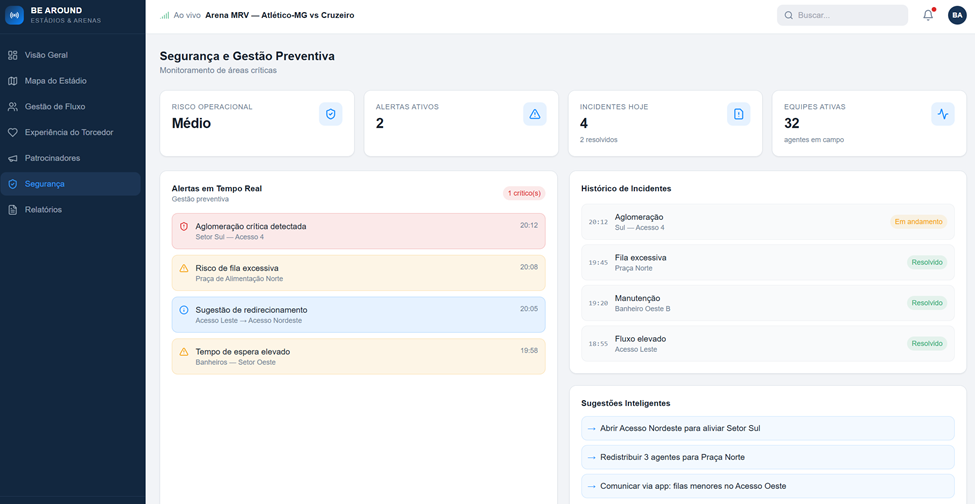Select the Fila excessiva Praça Norte incident
The height and width of the screenshot is (504, 975).
point(768,262)
